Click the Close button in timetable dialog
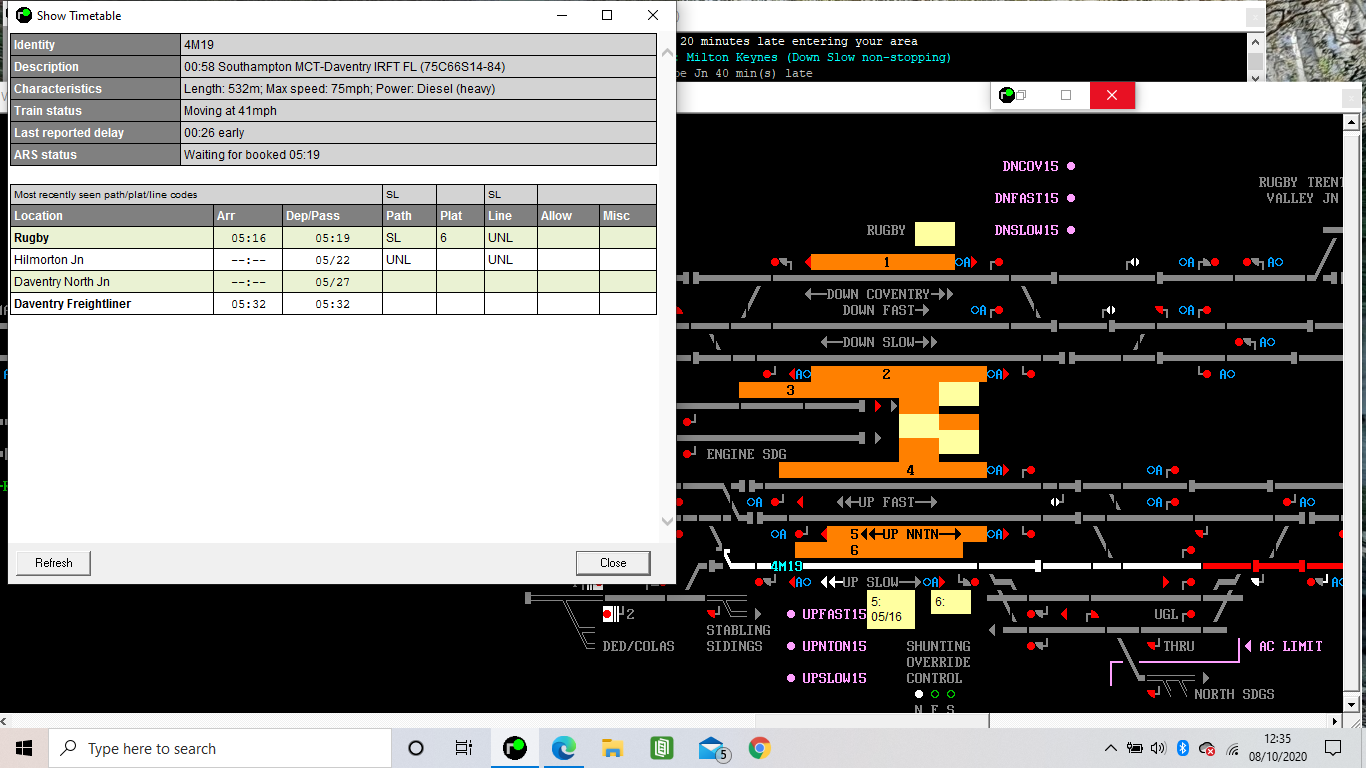This screenshot has height=768, width=1366. click(613, 563)
